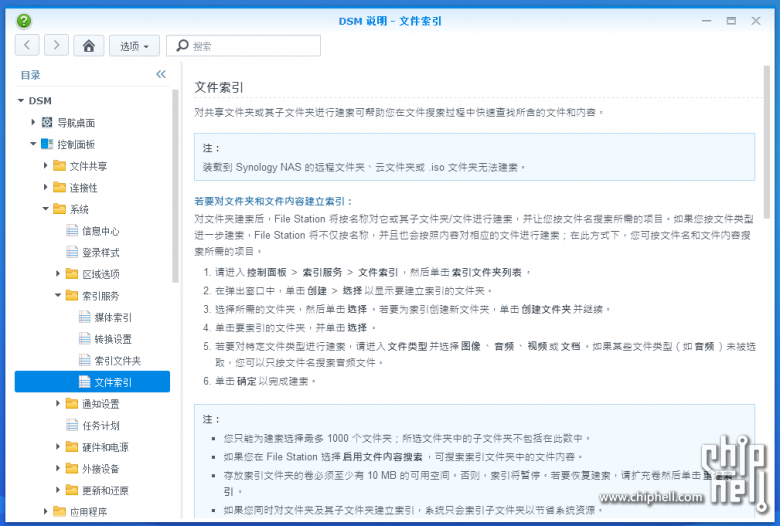Image resolution: width=780 pixels, height=526 pixels.
Task: Expand the 应用程序 folder node
Action: point(45,512)
